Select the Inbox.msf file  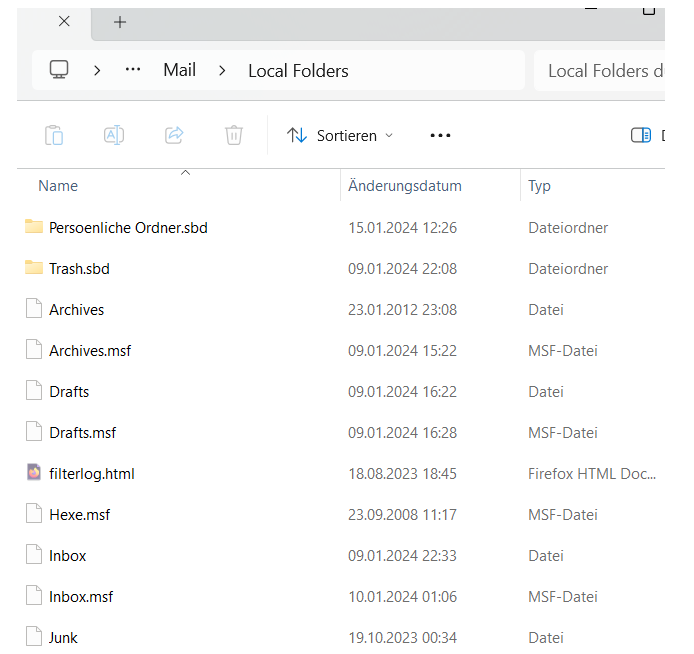81,597
